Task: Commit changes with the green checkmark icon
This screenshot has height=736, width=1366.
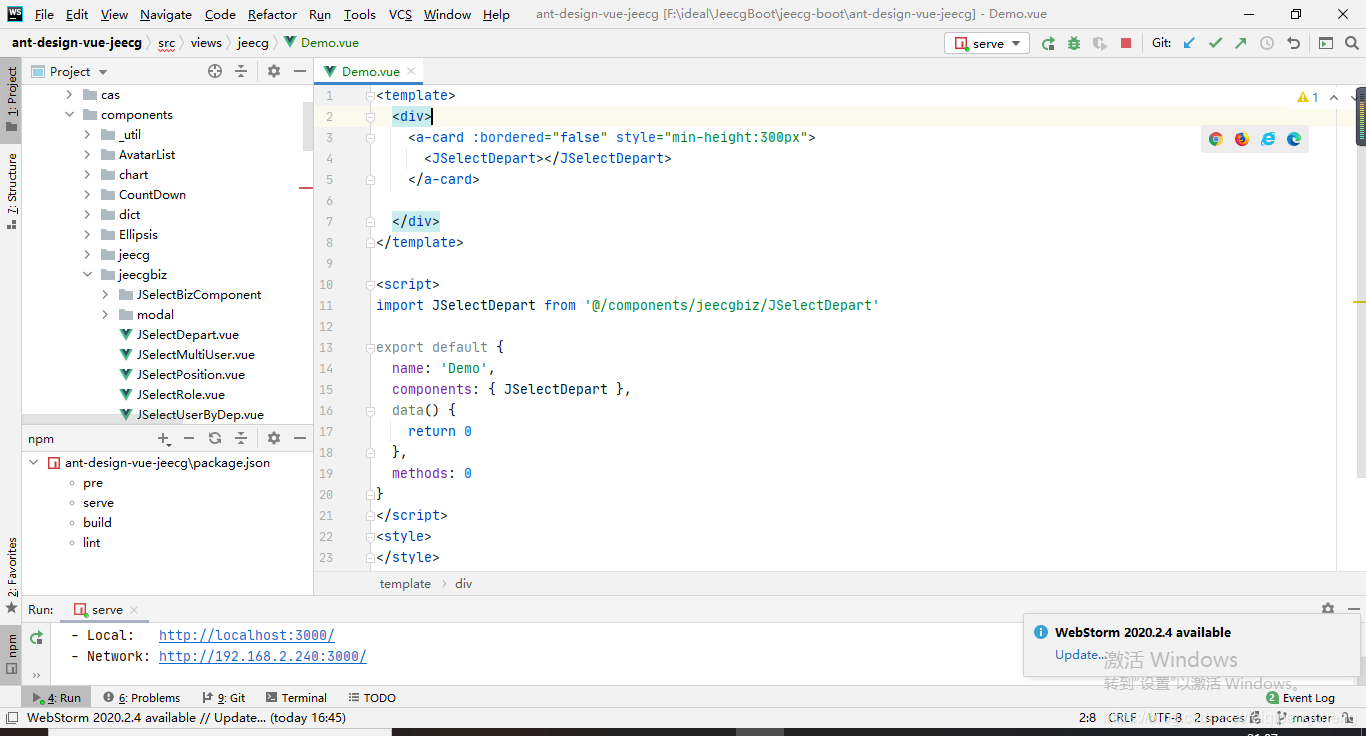Action: (1214, 43)
